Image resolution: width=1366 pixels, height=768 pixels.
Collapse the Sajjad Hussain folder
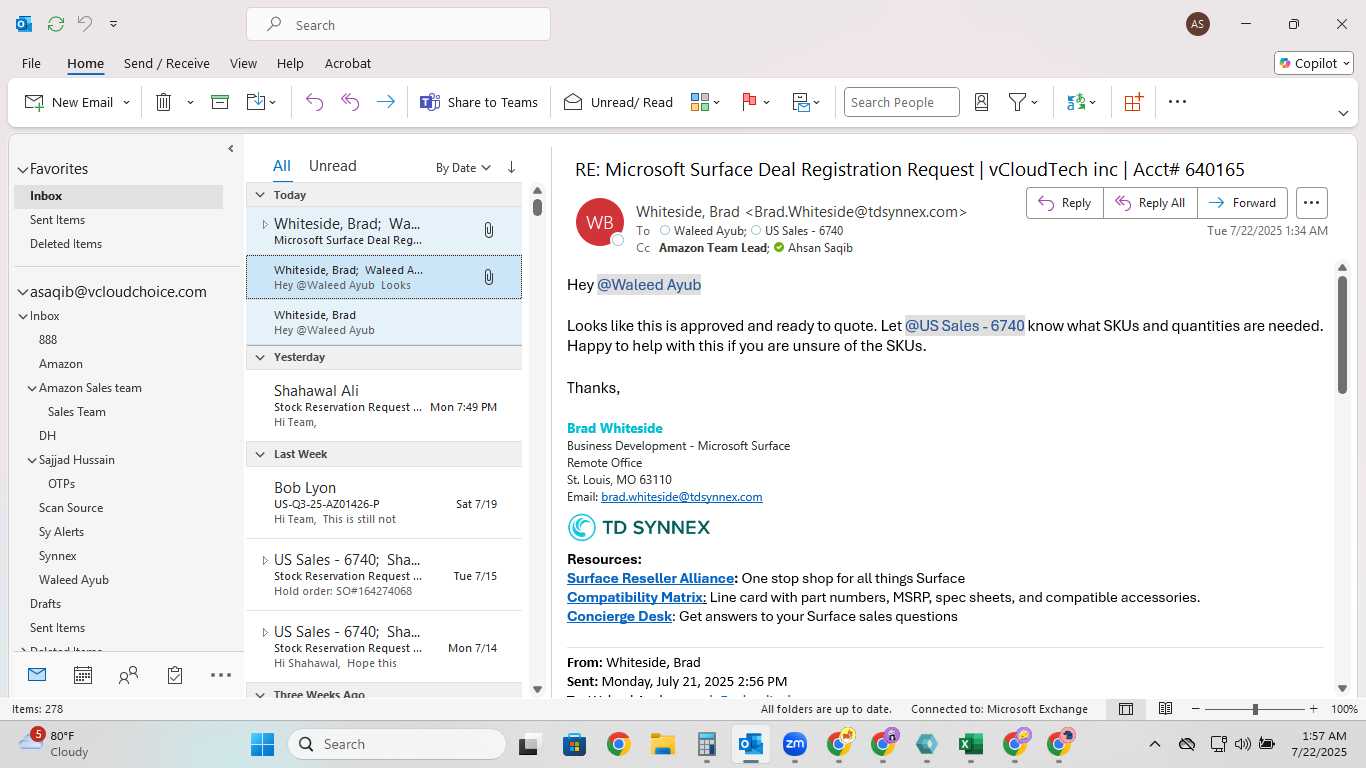click(x=32, y=460)
